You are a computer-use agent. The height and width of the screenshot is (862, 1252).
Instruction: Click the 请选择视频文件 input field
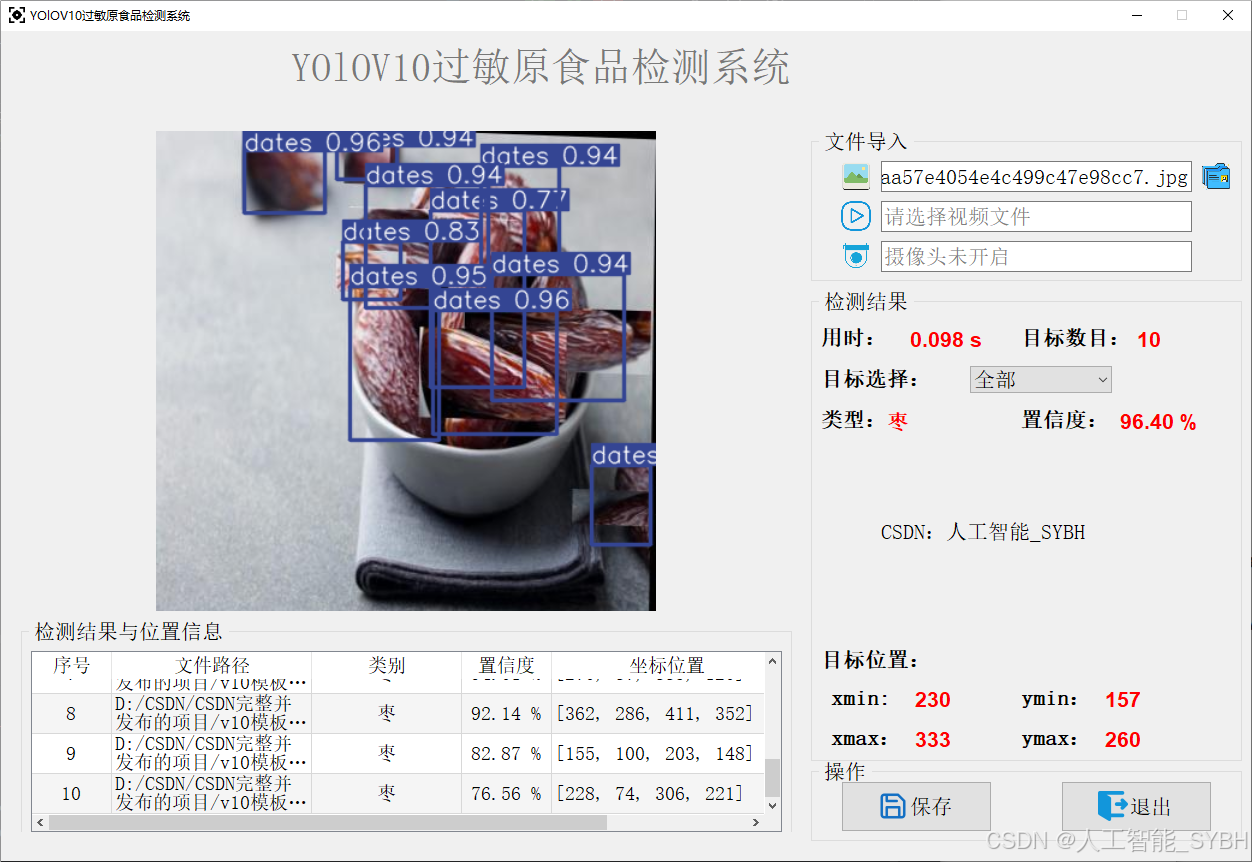point(1036,216)
